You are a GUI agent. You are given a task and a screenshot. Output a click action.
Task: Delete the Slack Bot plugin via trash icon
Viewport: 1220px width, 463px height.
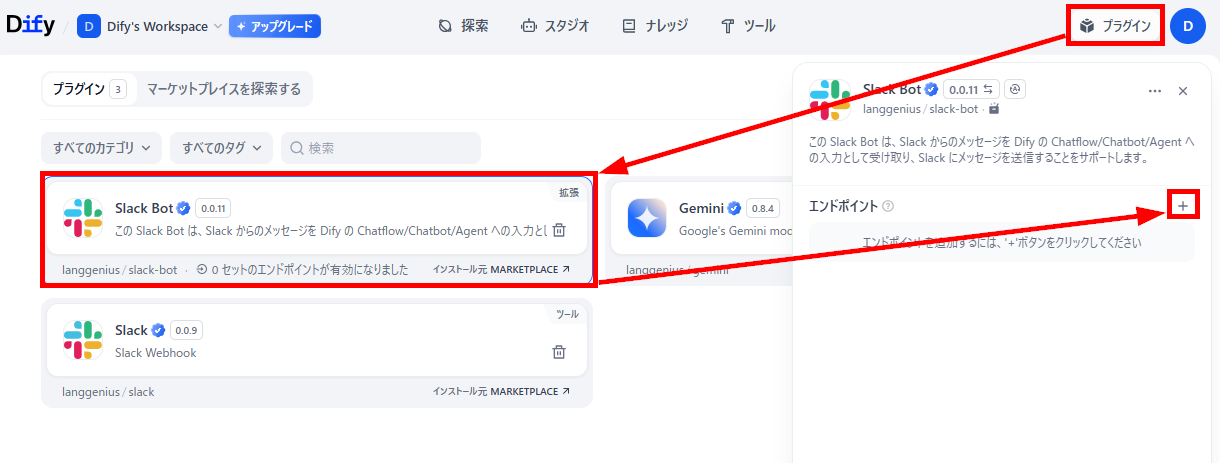coord(559,231)
